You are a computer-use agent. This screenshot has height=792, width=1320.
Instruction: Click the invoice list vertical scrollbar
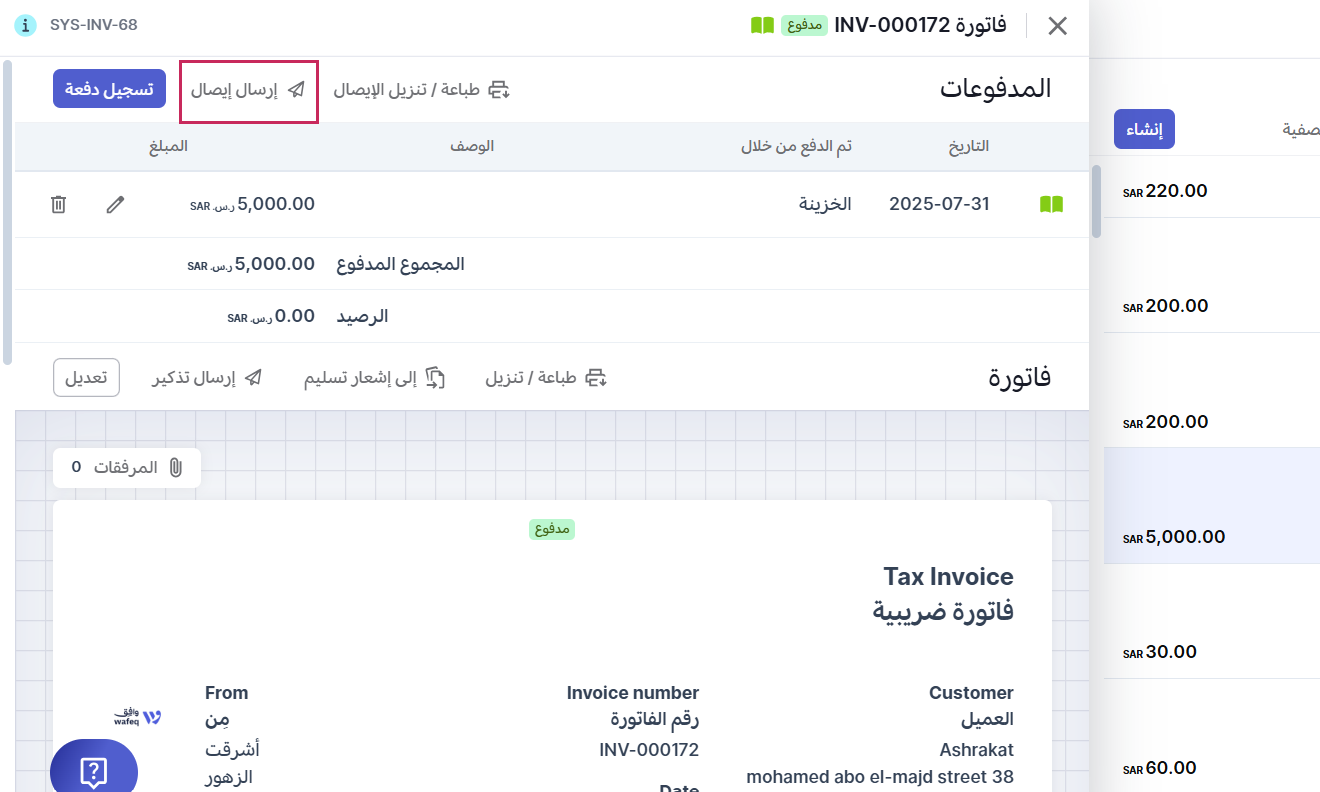tap(1096, 200)
